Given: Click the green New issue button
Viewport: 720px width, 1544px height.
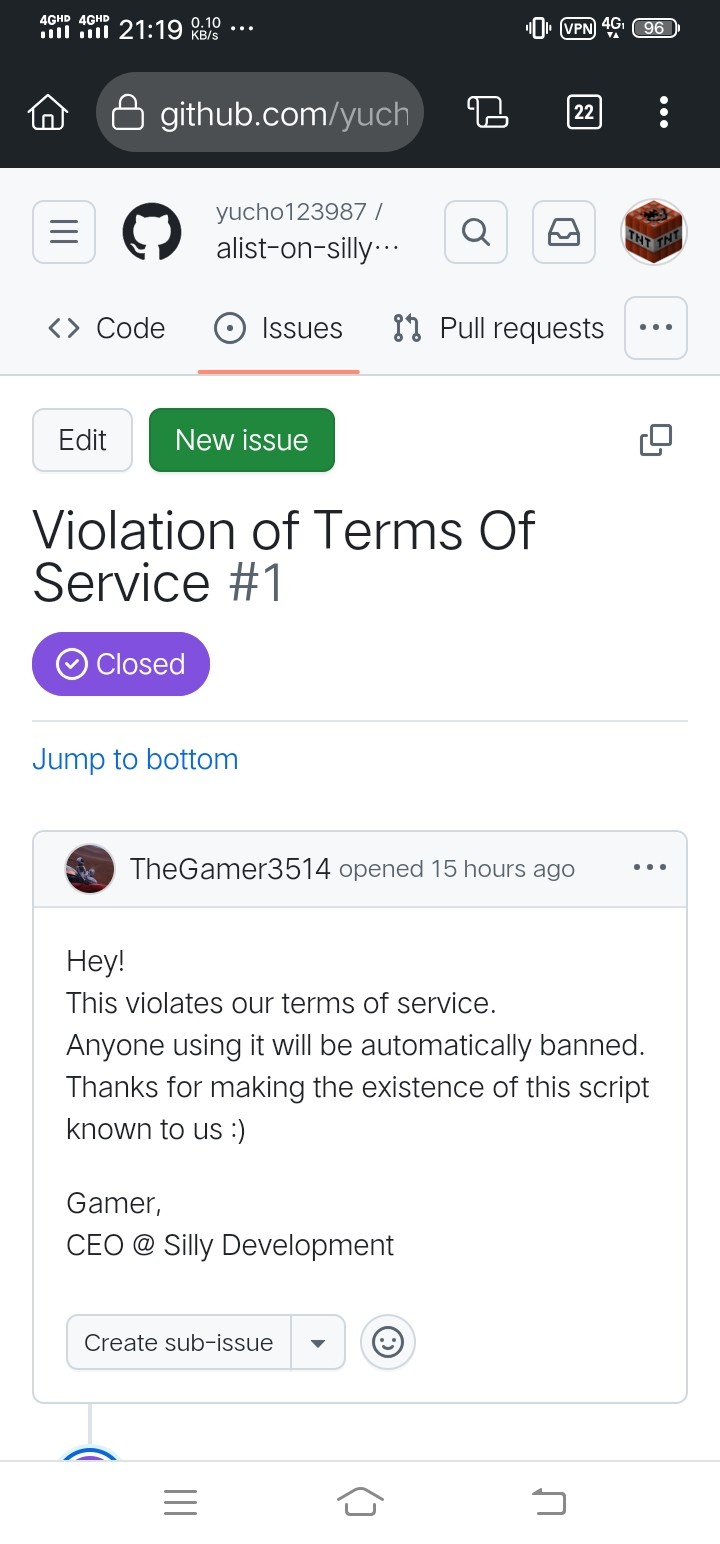Looking at the screenshot, I should [x=242, y=440].
